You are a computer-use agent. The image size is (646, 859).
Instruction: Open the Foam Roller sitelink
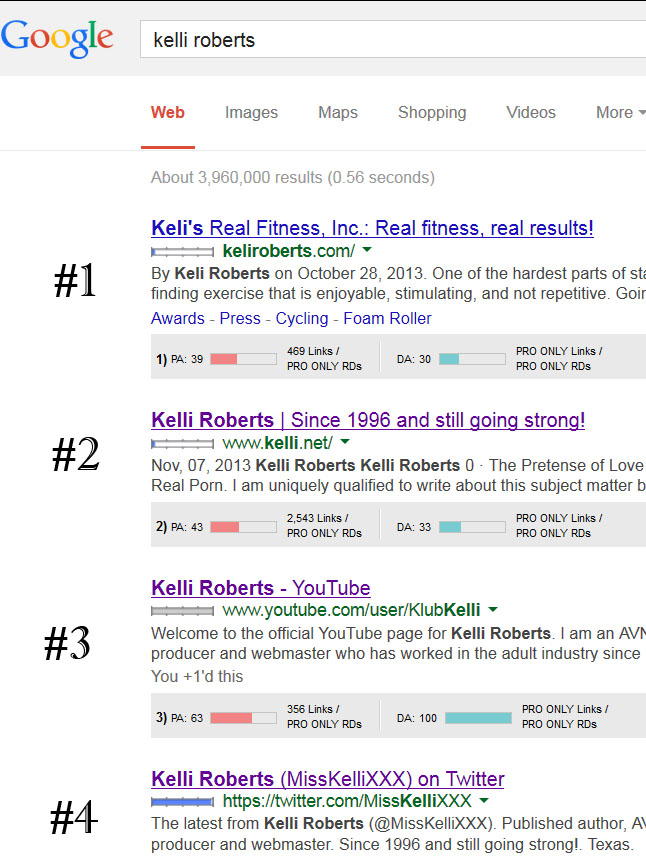(387, 318)
